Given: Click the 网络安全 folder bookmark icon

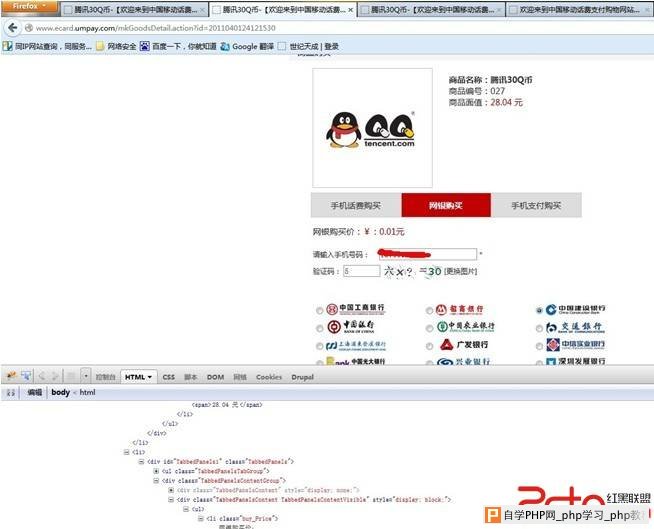Looking at the screenshot, I should tap(100, 46).
